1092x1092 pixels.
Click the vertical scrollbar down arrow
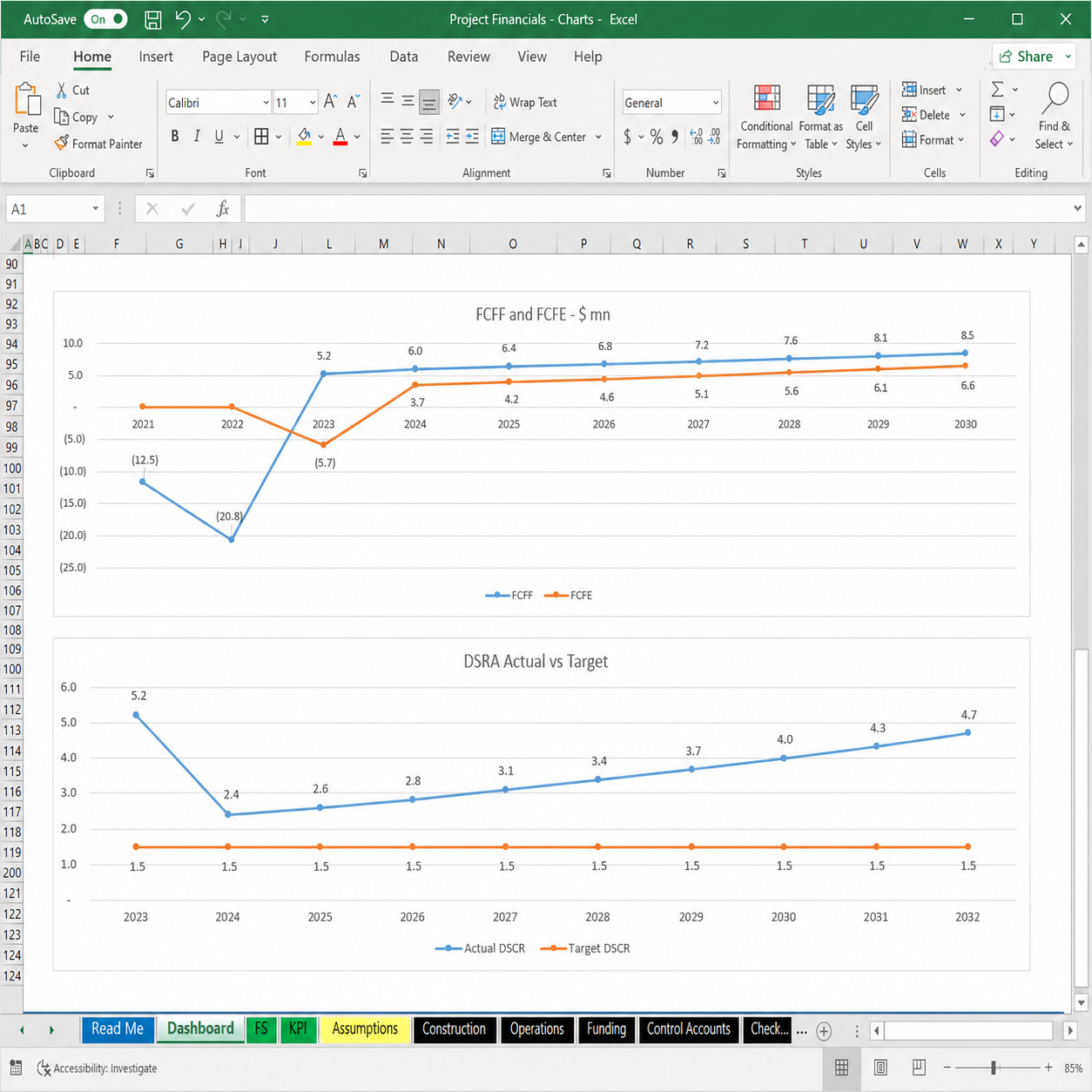1081,1002
